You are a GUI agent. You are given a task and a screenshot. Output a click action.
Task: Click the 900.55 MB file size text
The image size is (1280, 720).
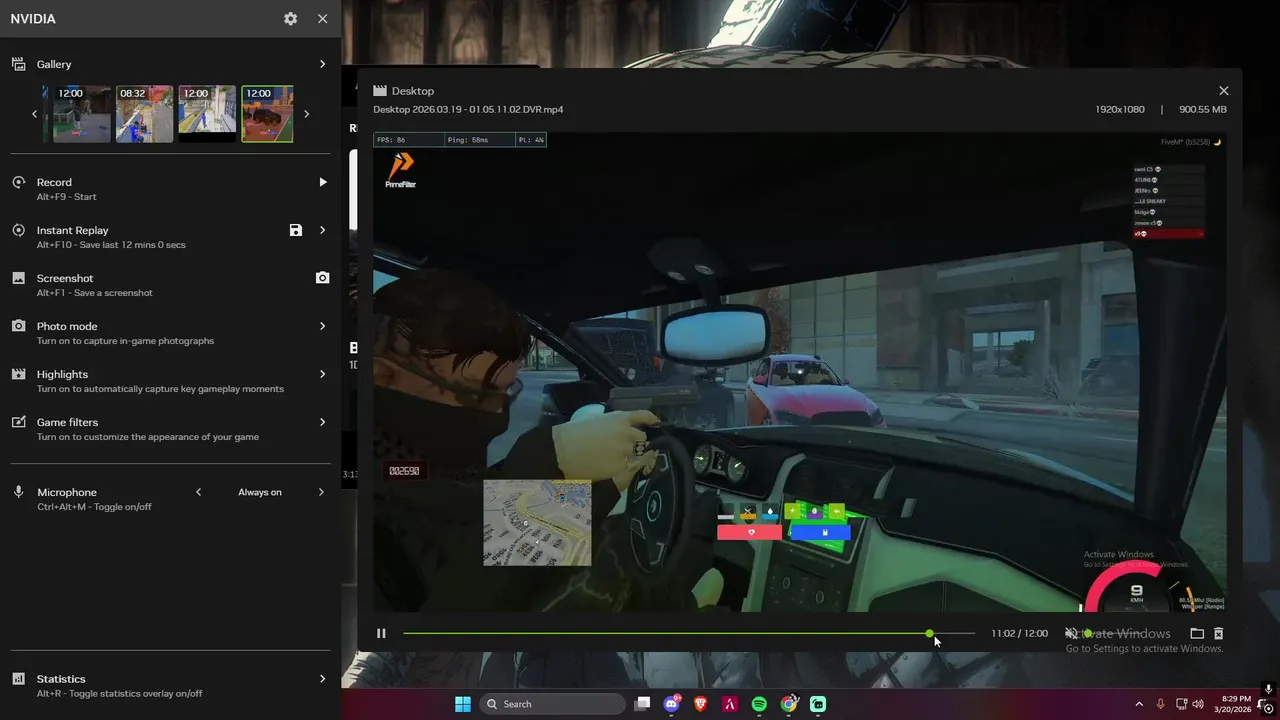pos(1202,109)
